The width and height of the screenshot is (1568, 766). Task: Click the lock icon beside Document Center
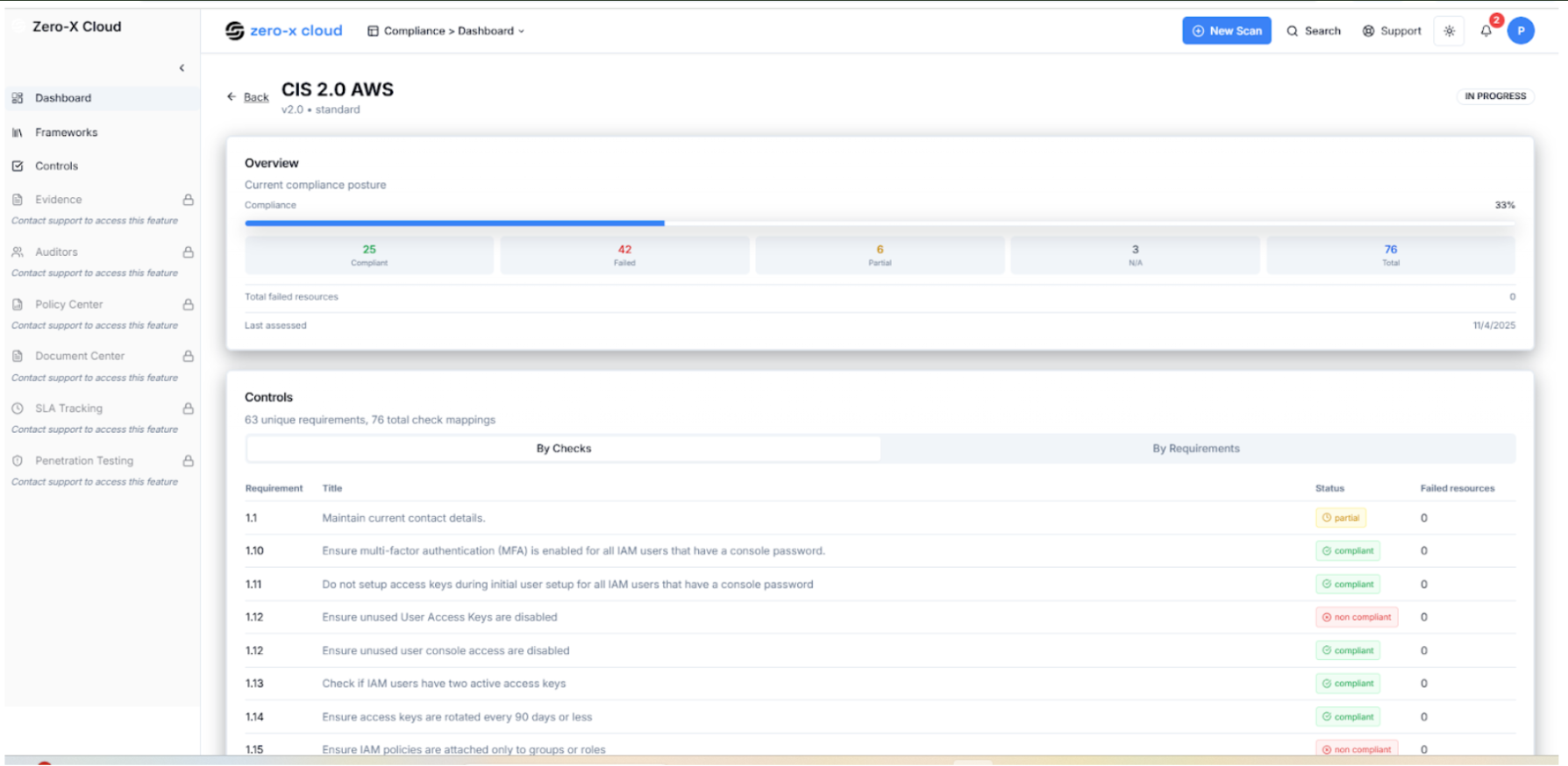tap(188, 356)
